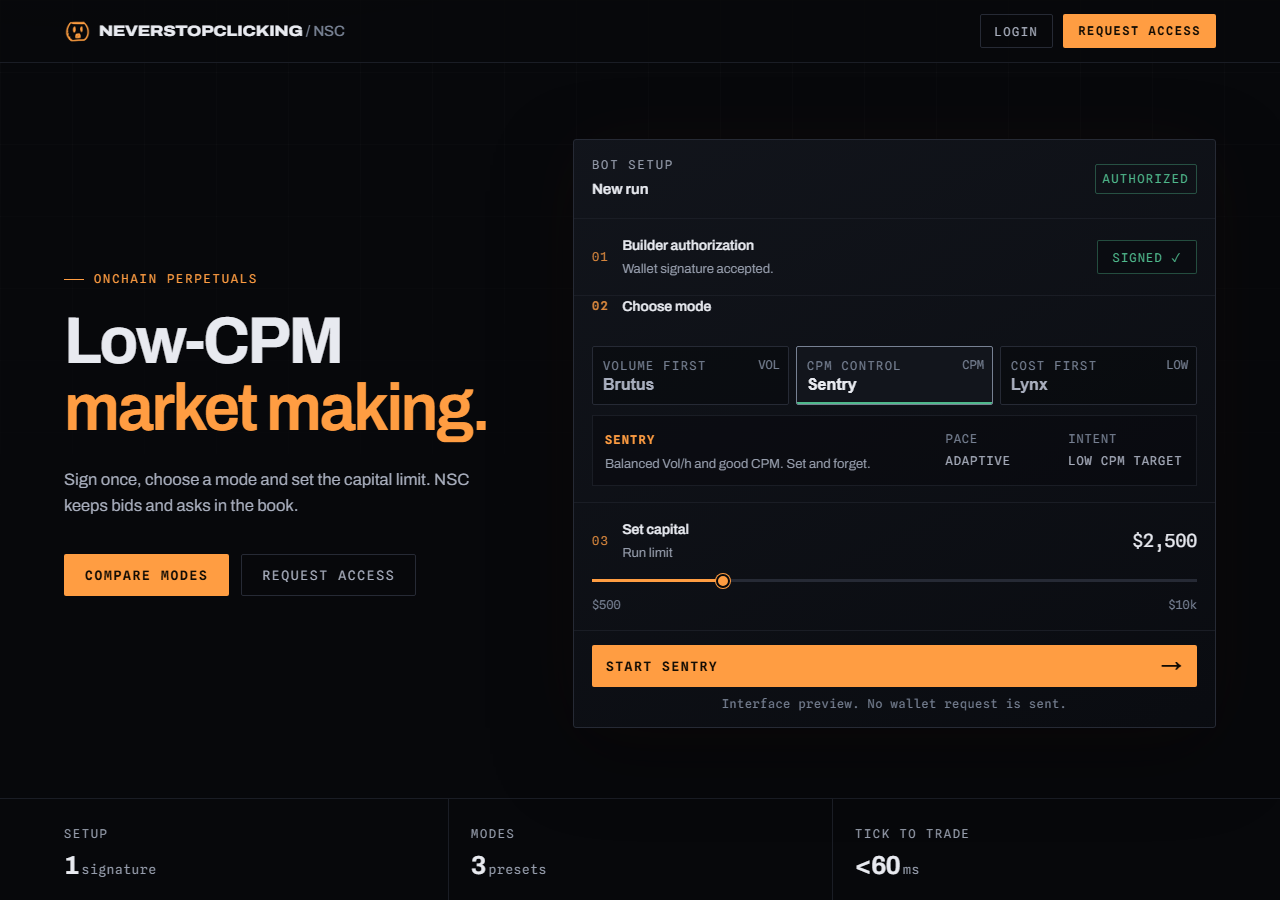The width and height of the screenshot is (1280, 900).
Task: Click the "3 presets" modes stat
Action: pos(509,866)
